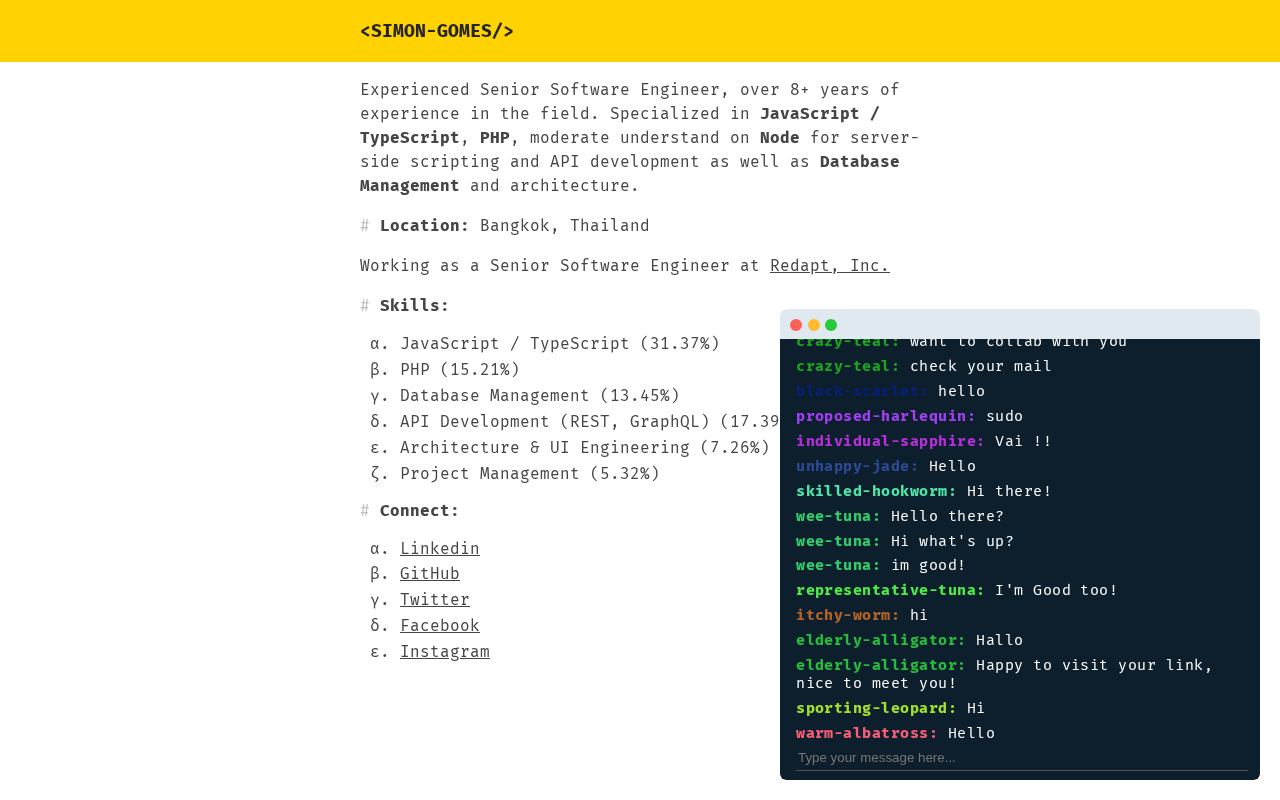The width and height of the screenshot is (1280, 800).
Task: Click the 'unhappy-jade:' username in chat
Action: coord(858,466)
